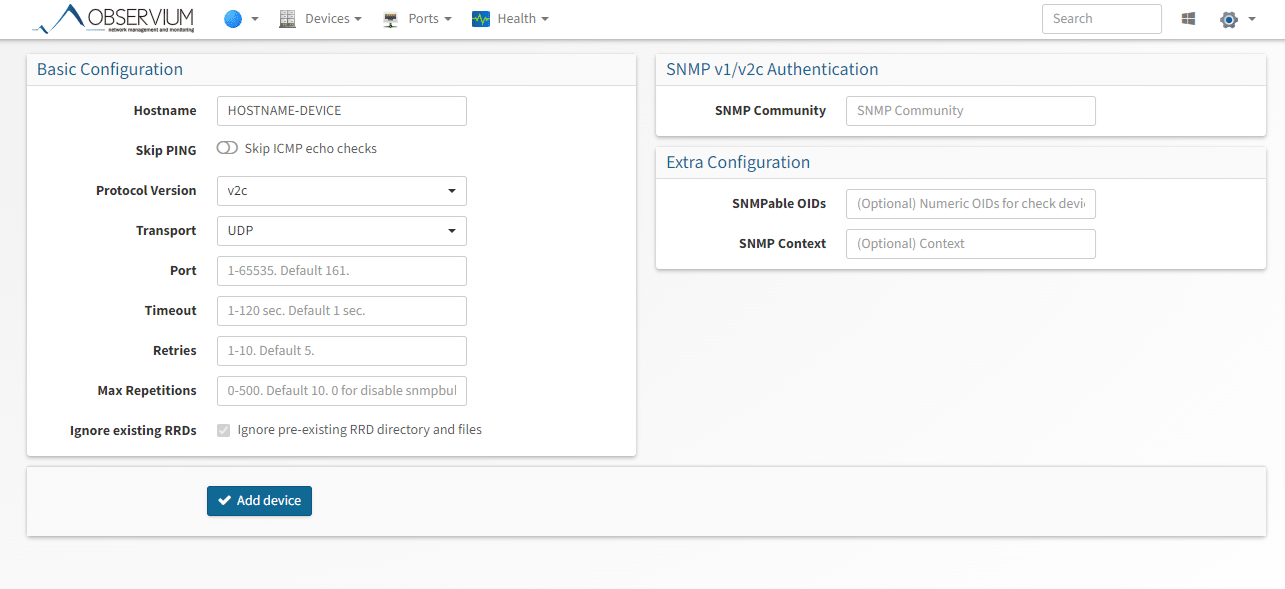
Task: Click the Ports network icon
Action: click(391, 19)
